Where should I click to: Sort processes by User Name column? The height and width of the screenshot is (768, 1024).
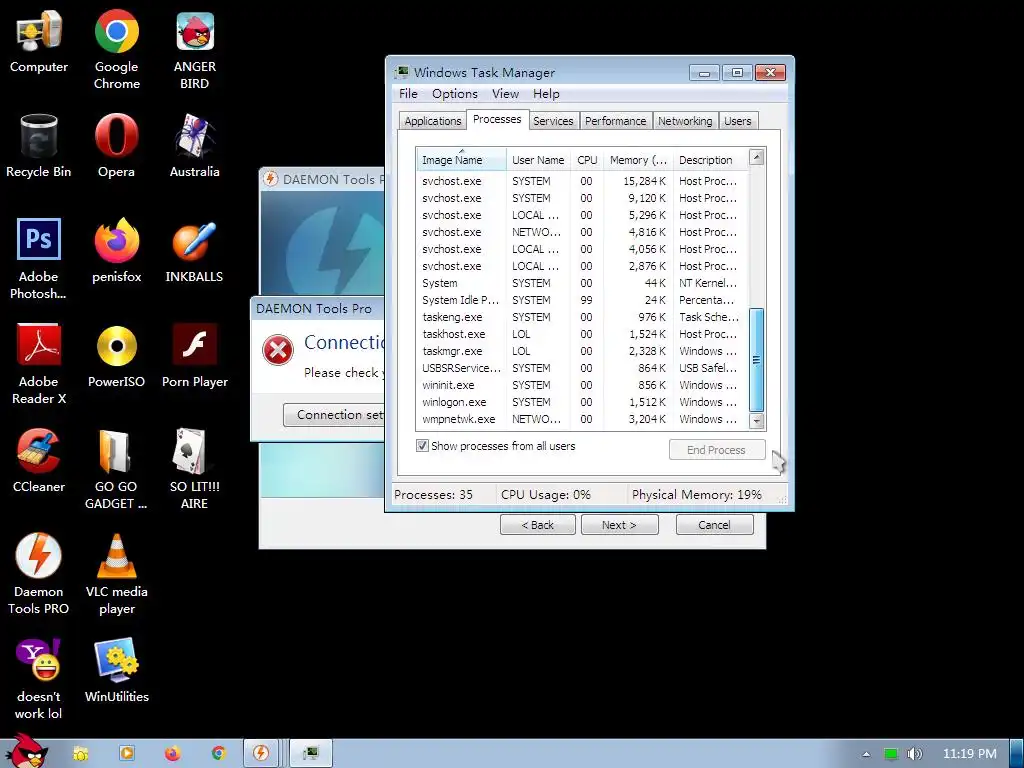click(538, 160)
